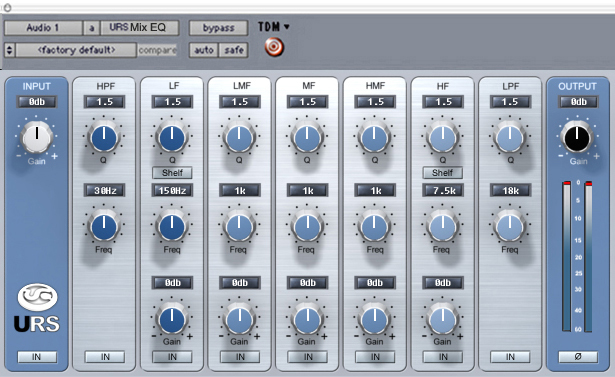Toggle the output phase invert button
The width and height of the screenshot is (615, 377).
(x=578, y=357)
